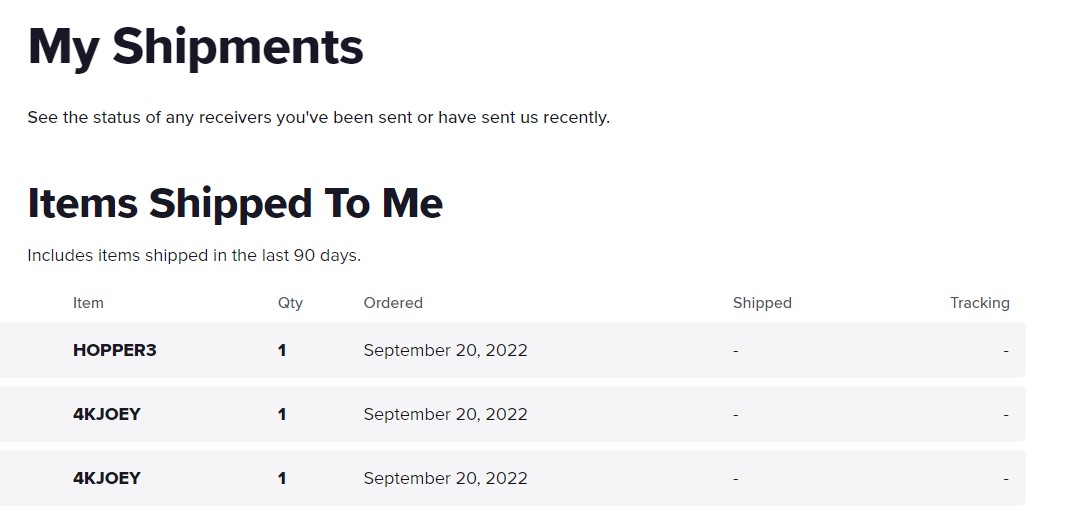
Task: Click the tracking dash in last 4KJOEY row
Action: (x=1006, y=479)
